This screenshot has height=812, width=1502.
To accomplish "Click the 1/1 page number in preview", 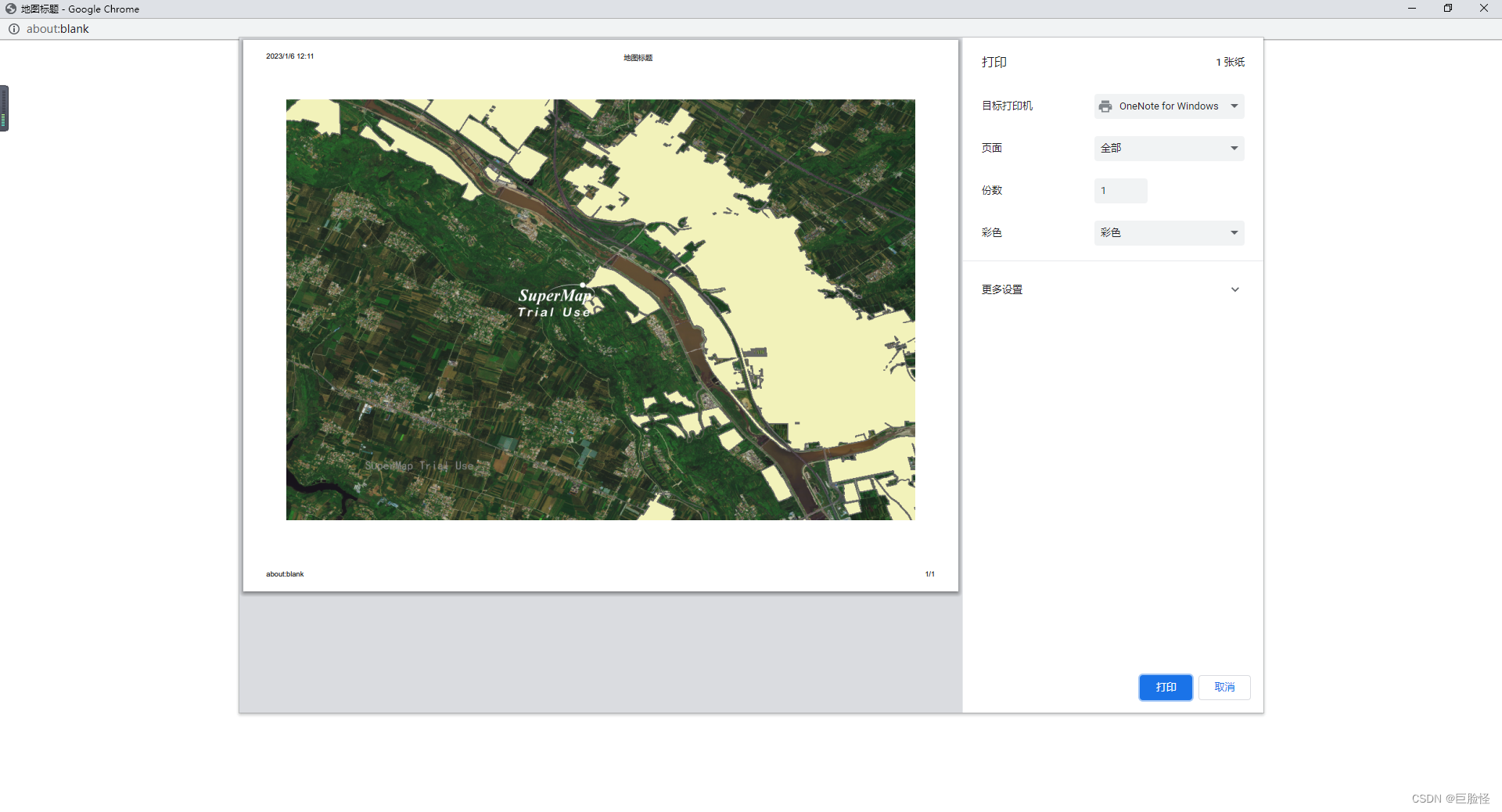I will (930, 574).
